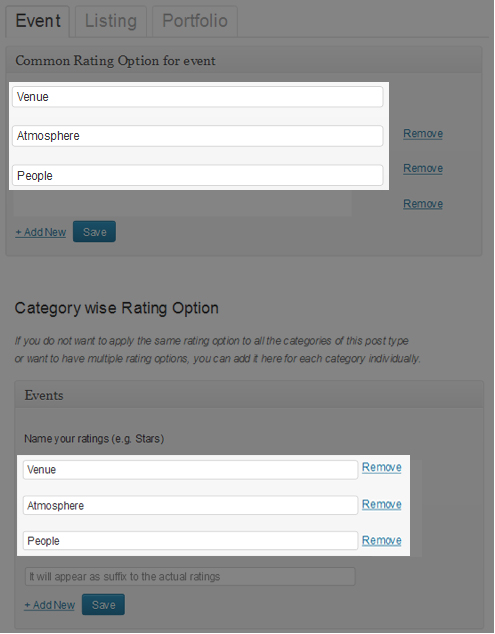495x634 pixels.
Task: Click the People field under Events
Action: [190, 541]
